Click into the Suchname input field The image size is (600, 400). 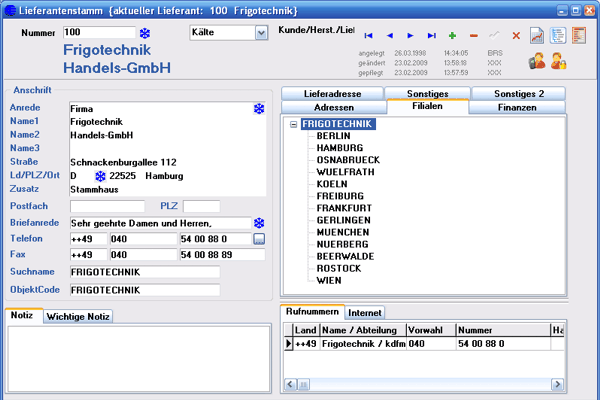[x=145, y=272]
